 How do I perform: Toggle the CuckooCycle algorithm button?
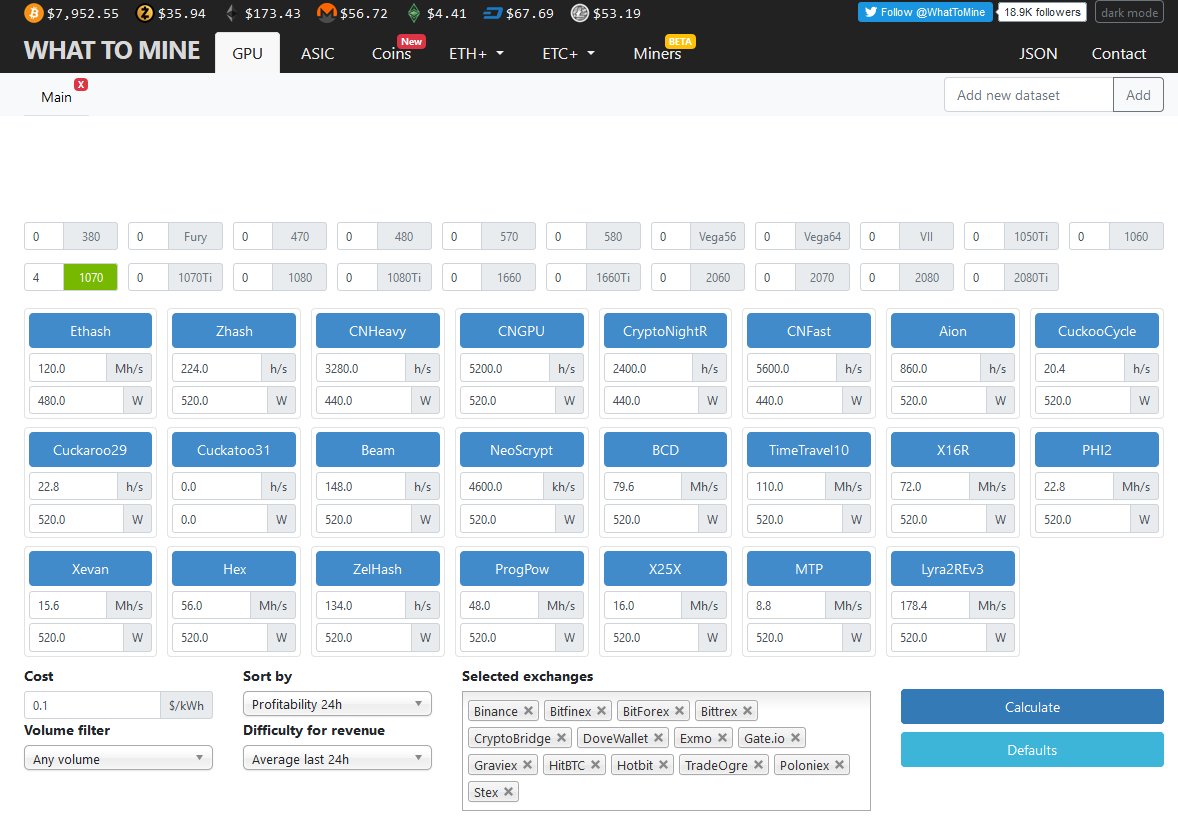[1097, 331]
